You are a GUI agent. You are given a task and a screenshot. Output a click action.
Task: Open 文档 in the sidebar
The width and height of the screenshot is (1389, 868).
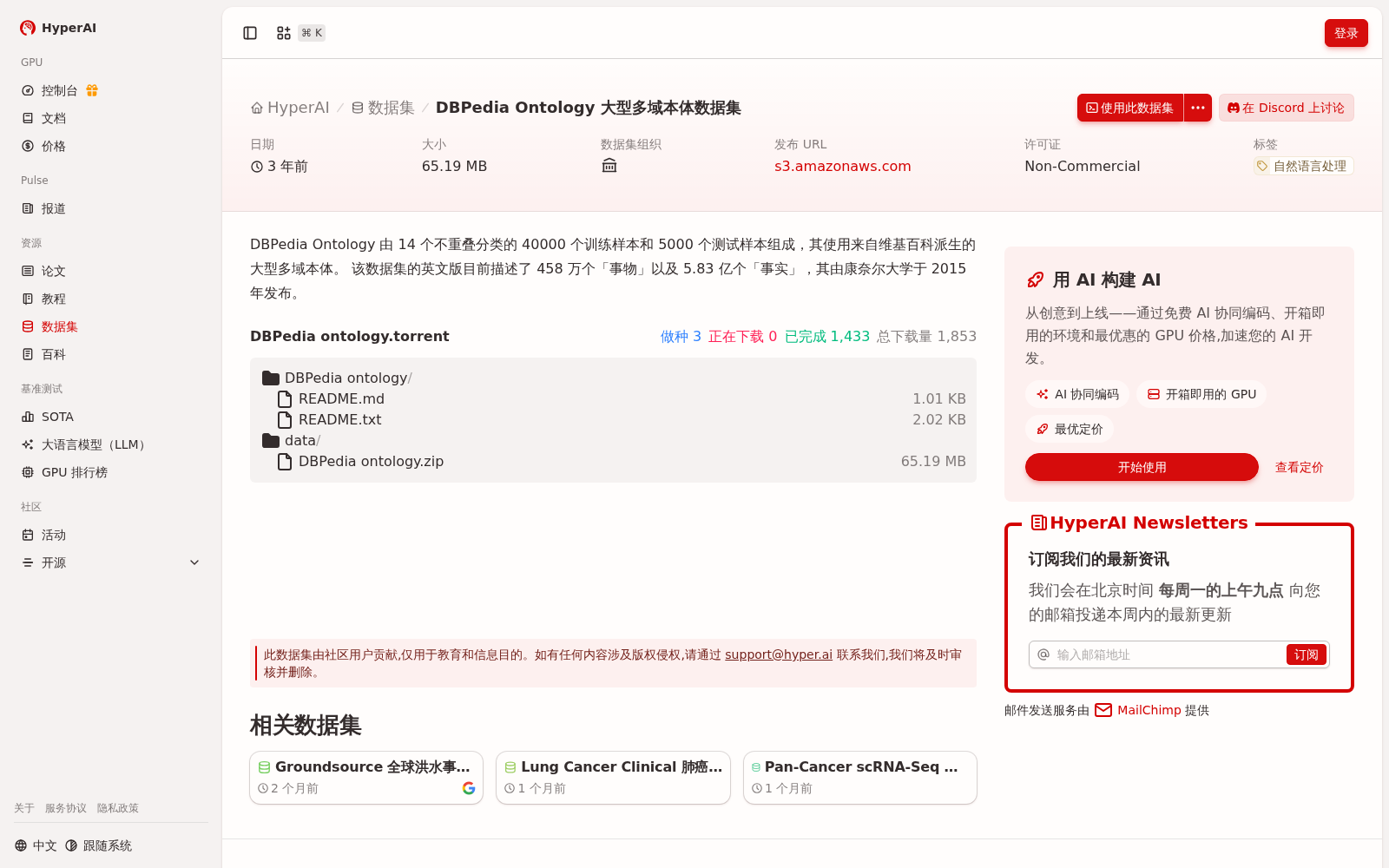(111, 118)
